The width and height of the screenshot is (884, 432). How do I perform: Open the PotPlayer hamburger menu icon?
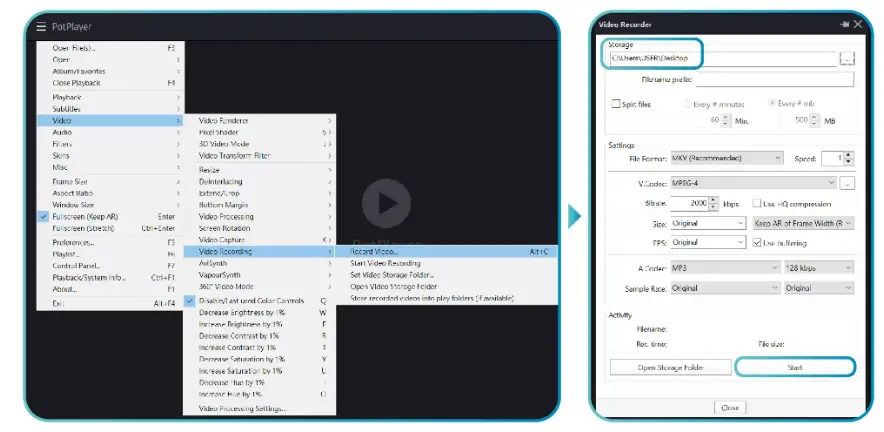[41, 27]
